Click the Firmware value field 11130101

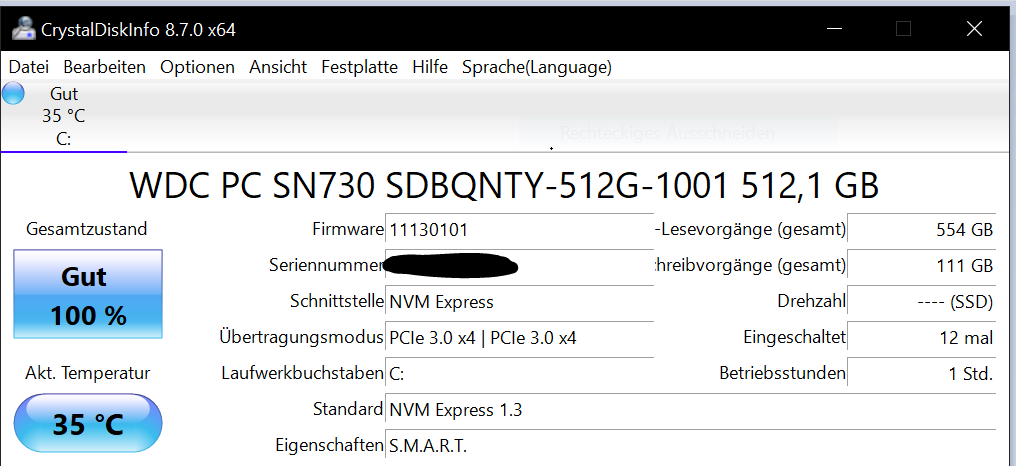coord(519,230)
